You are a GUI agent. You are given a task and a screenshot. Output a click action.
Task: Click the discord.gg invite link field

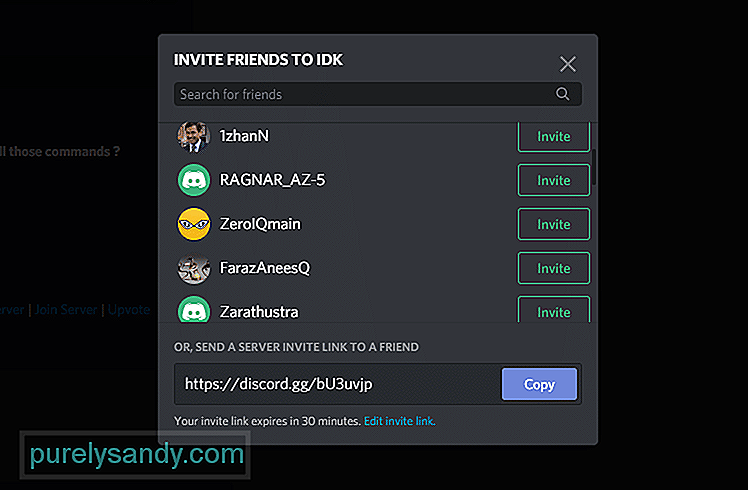(338, 384)
